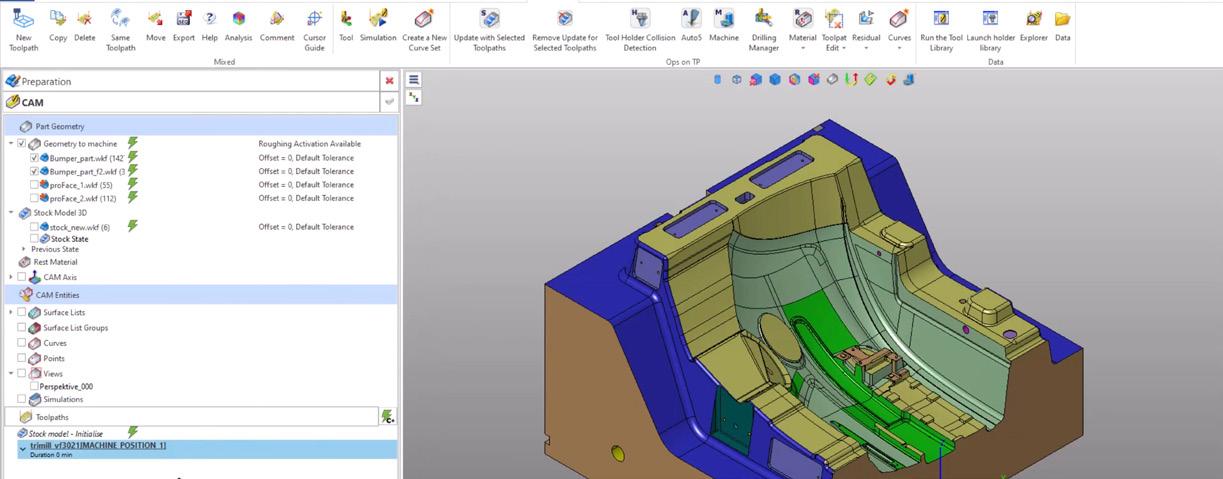Click Remove Update for Selected Toolpaths

[565, 28]
